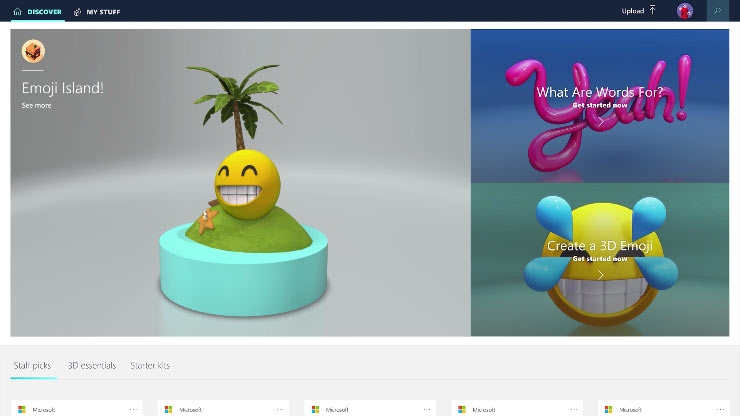Click the Microsoft logo on the first card
The height and width of the screenshot is (416, 740).
[x=21, y=409]
